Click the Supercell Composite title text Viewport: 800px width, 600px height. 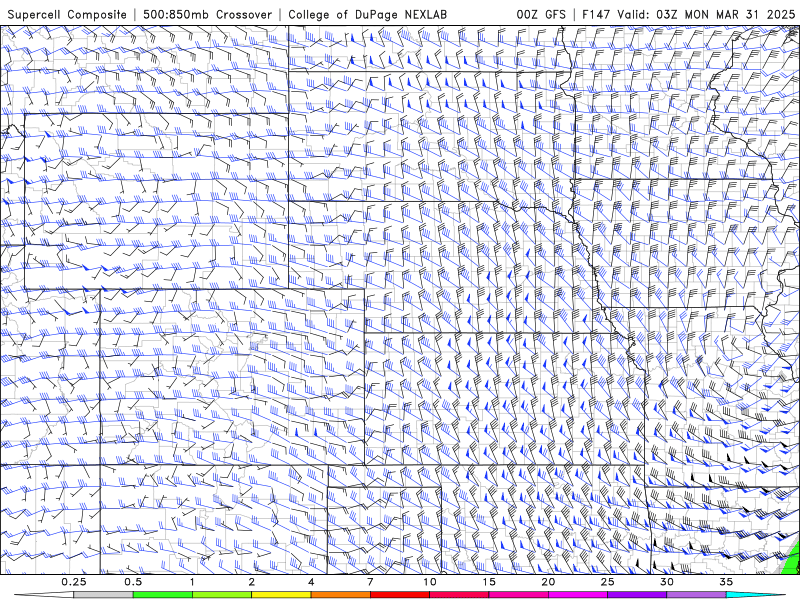(67, 14)
